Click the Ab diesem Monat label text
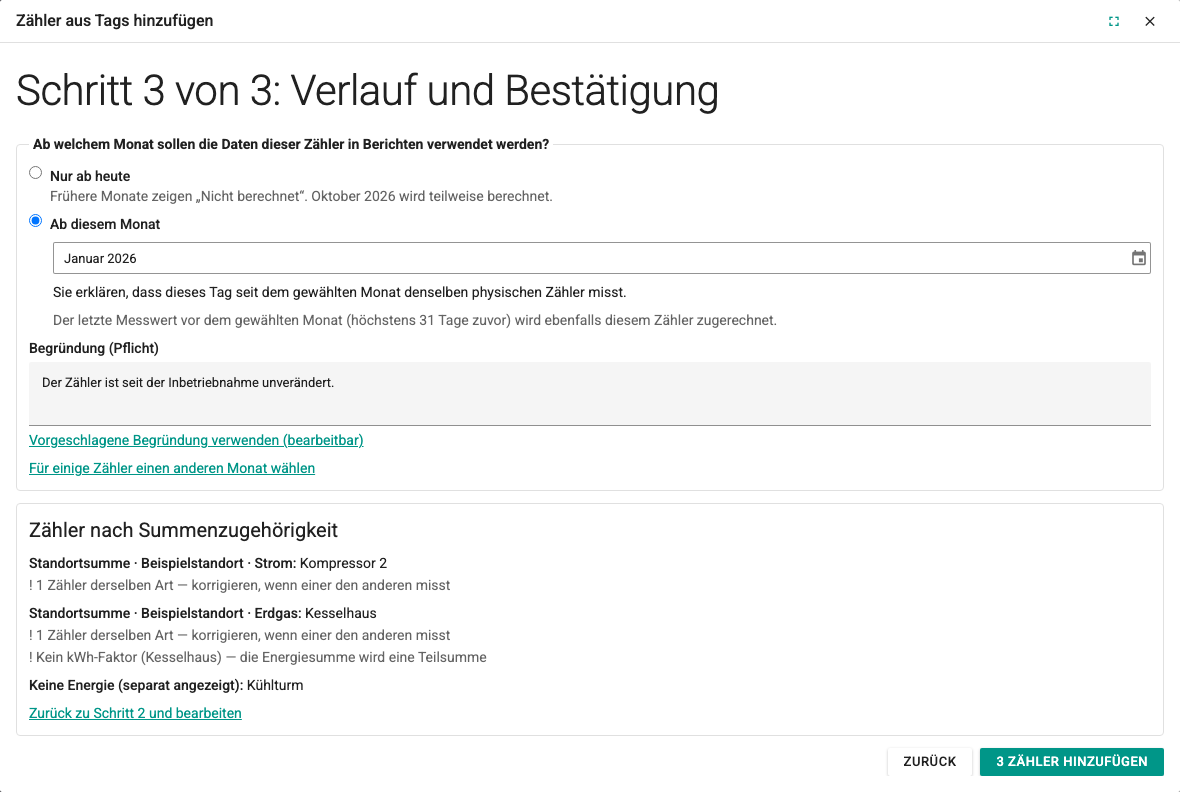 coord(105,224)
